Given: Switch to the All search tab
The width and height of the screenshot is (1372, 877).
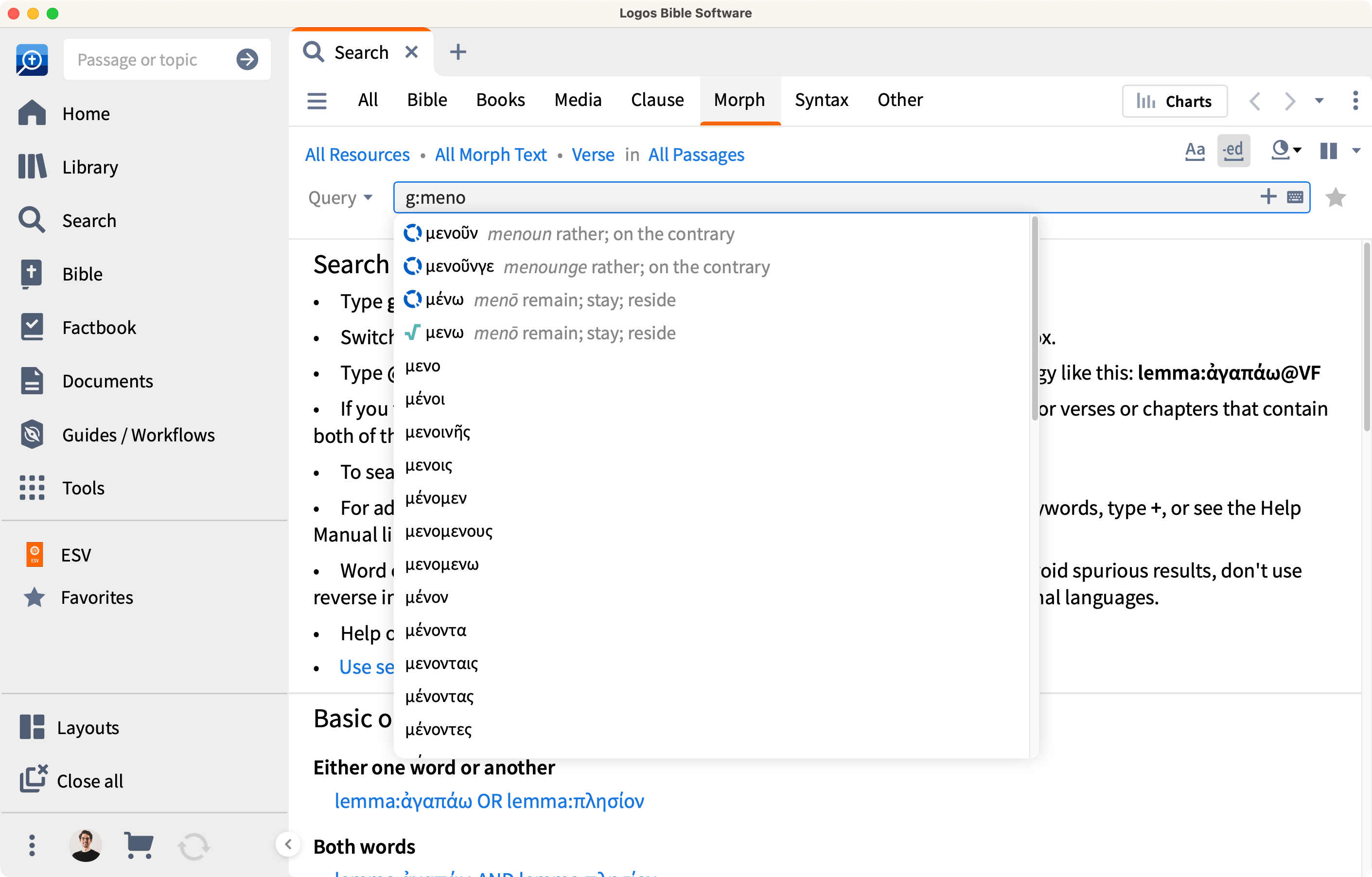Looking at the screenshot, I should pos(368,100).
